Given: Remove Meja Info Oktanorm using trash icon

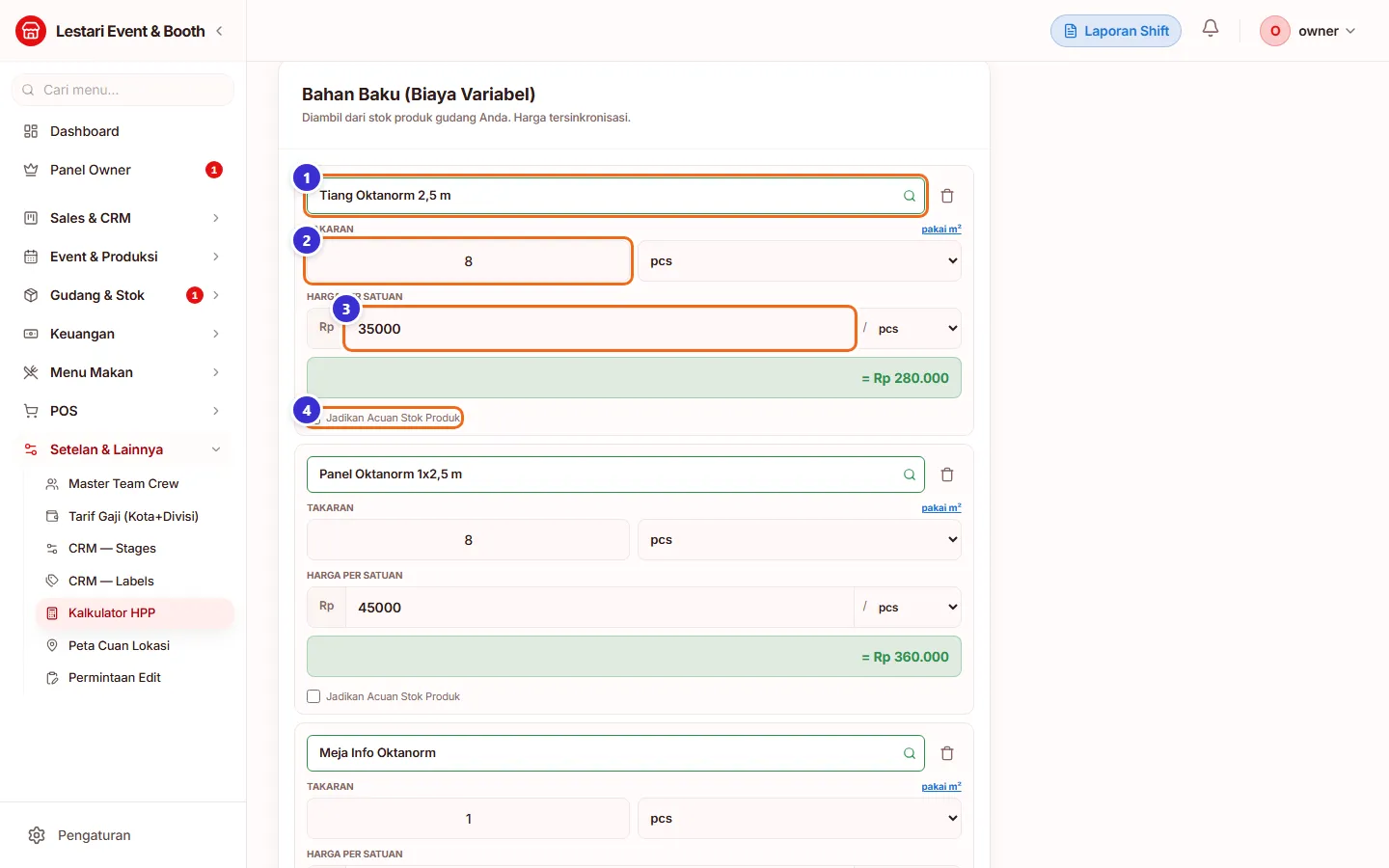Looking at the screenshot, I should (947, 753).
